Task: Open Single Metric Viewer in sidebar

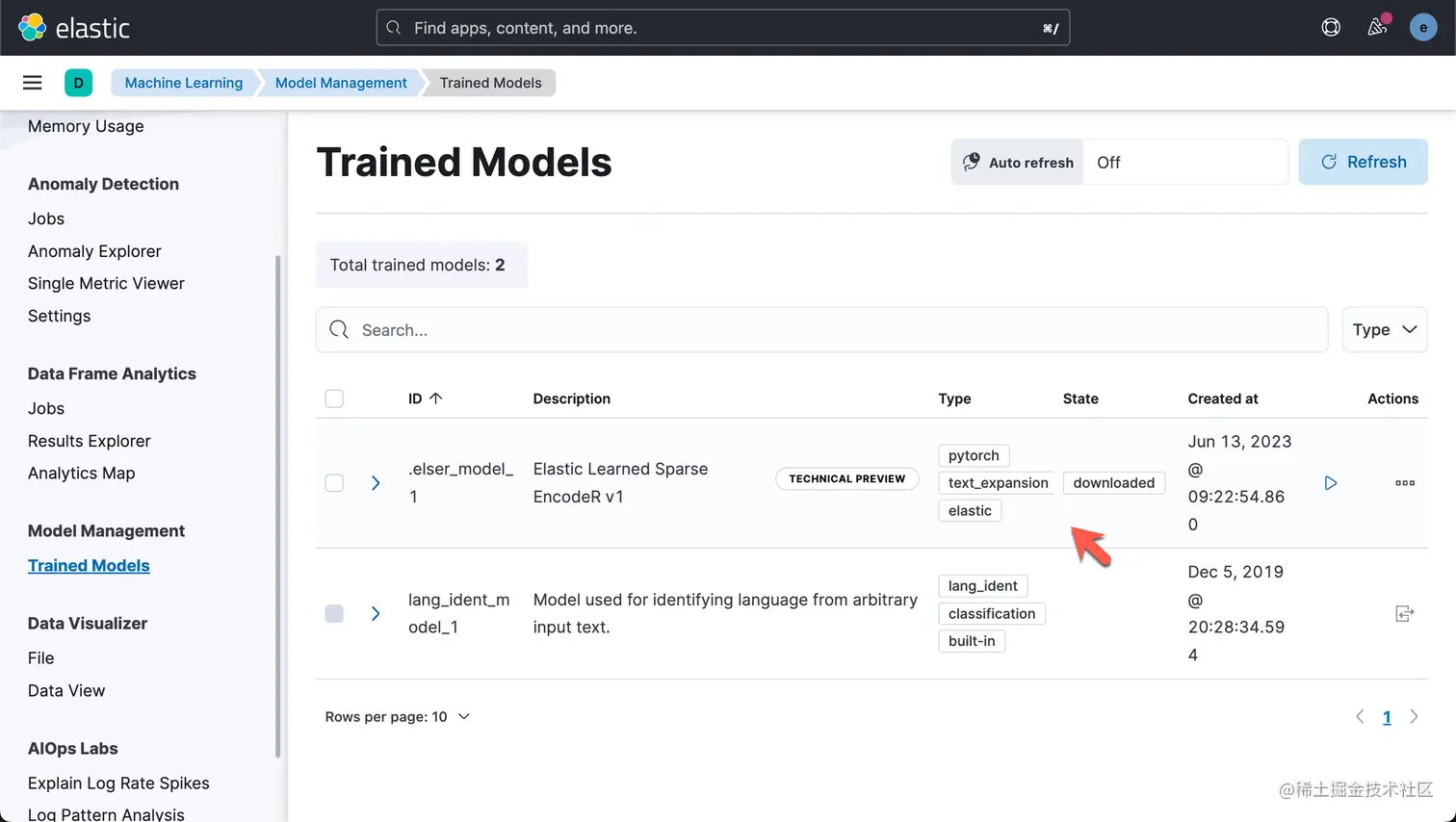Action: [x=106, y=283]
